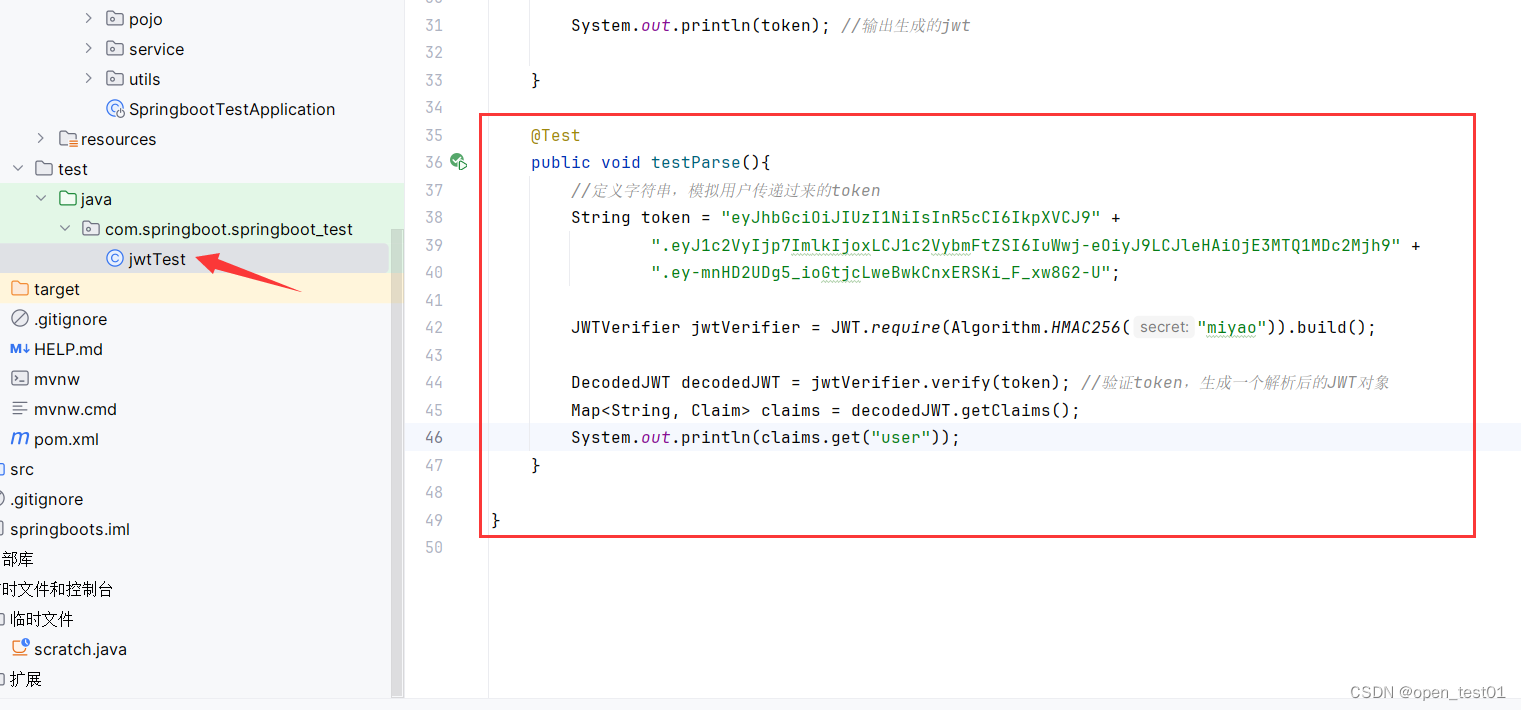Collapse the java folder under test
1521x710 pixels.
pyautogui.click(x=40, y=198)
